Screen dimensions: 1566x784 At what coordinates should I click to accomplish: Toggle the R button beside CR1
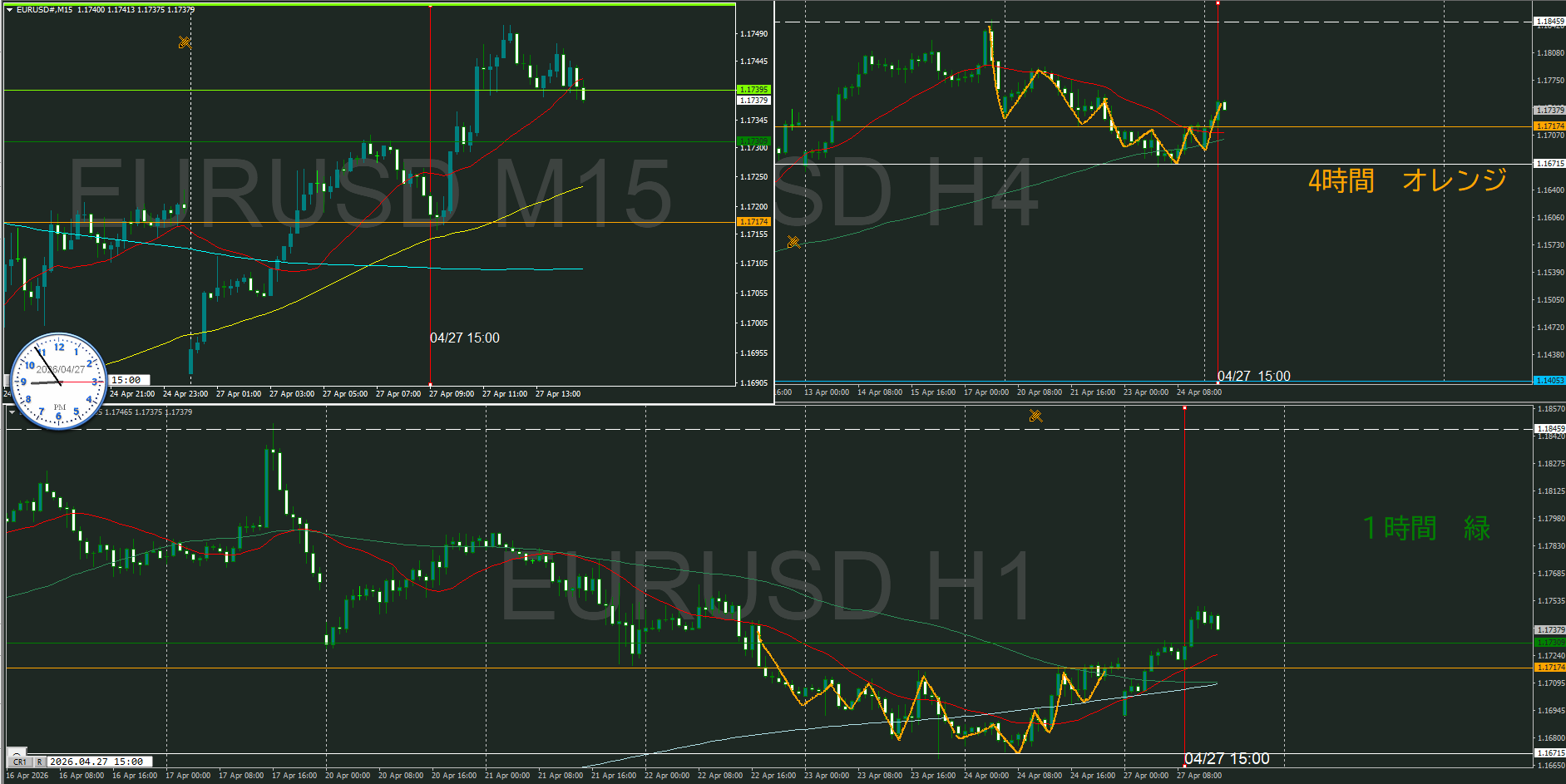(39, 762)
